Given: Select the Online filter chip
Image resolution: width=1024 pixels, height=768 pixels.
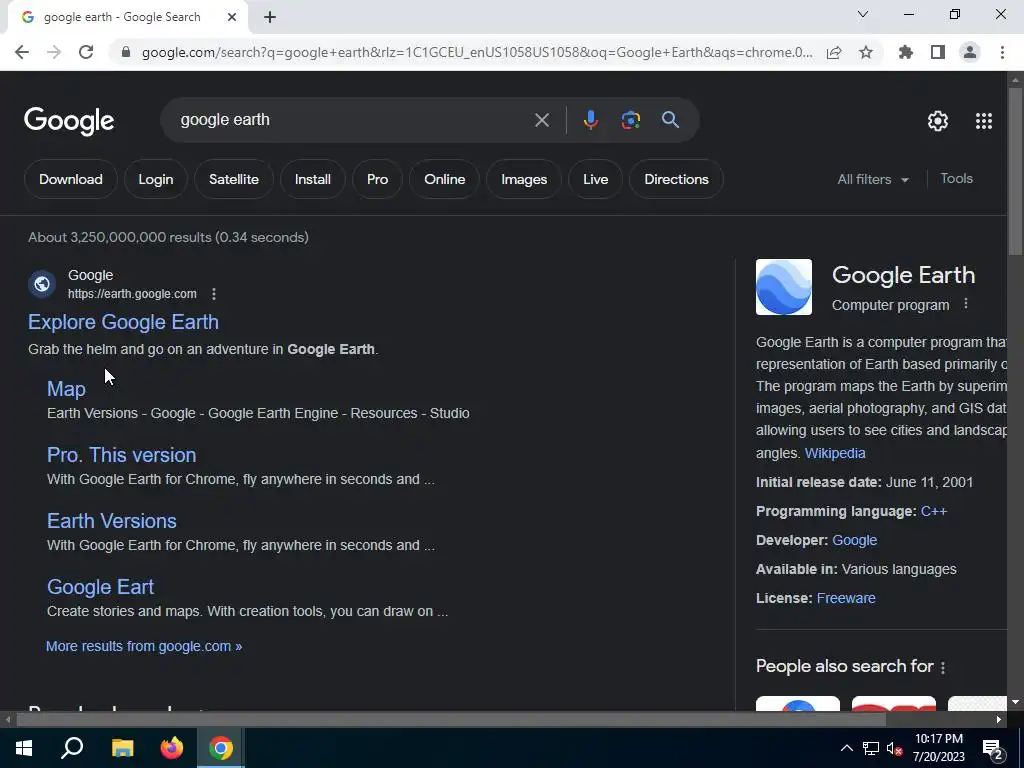Looking at the screenshot, I should tap(445, 179).
